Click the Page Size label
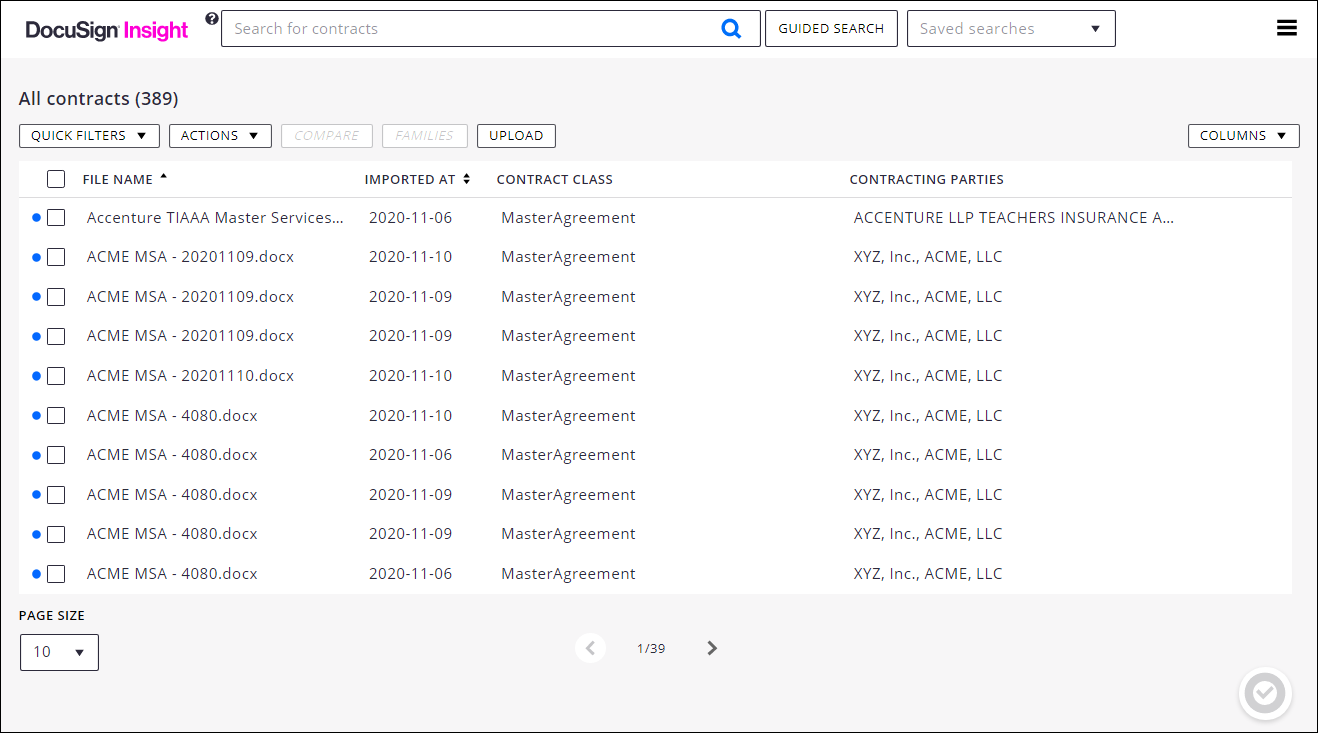1318x733 pixels. (x=52, y=616)
